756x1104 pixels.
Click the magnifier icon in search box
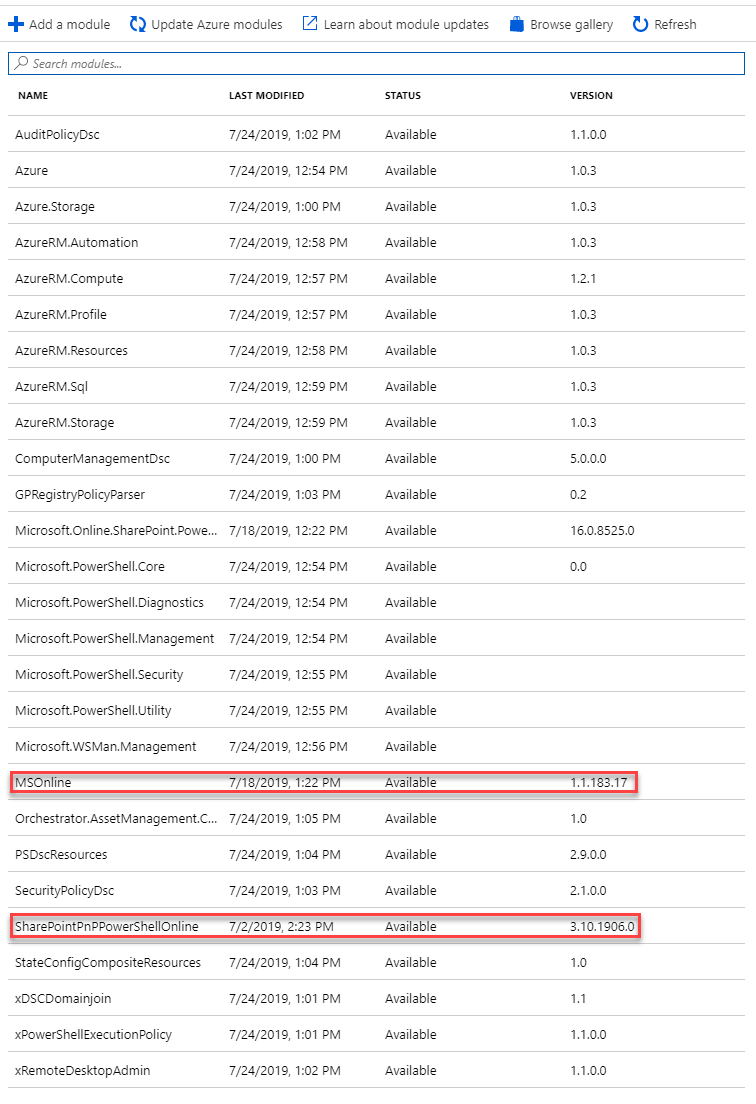[22, 63]
